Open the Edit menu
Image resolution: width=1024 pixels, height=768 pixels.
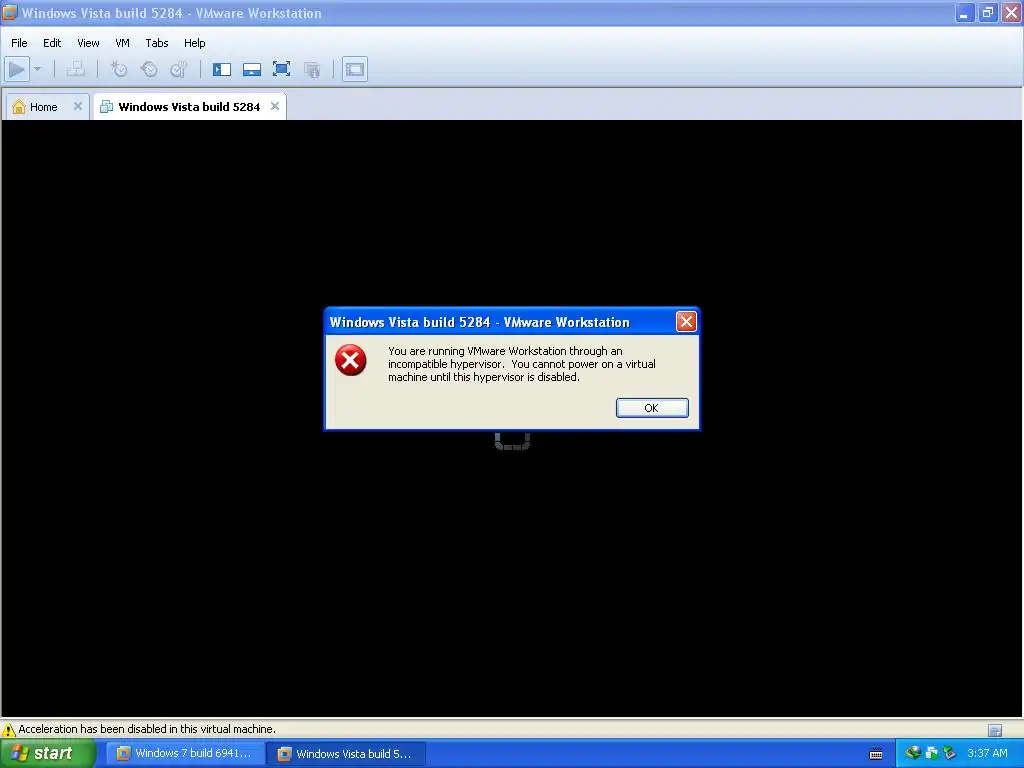pos(52,43)
